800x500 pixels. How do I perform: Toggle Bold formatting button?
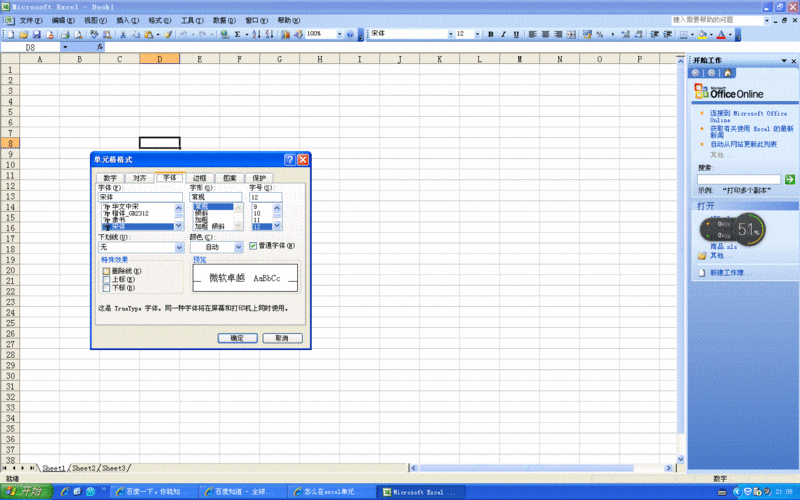491,34
